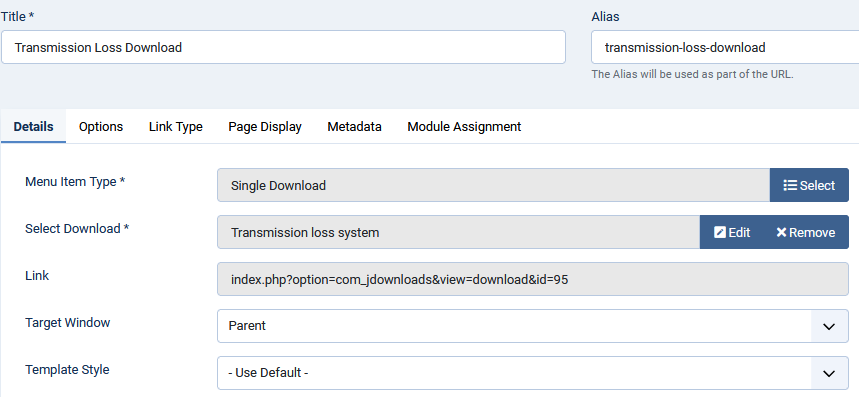The image size is (859, 397).
Task: Switch to the Options tab
Action: 101,126
